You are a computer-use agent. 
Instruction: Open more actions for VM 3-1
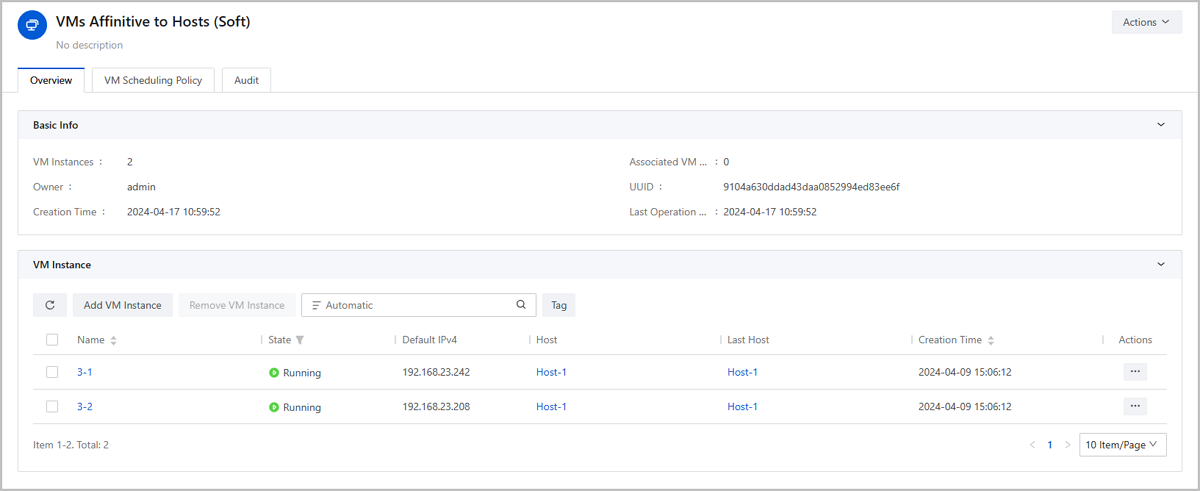coord(1134,372)
